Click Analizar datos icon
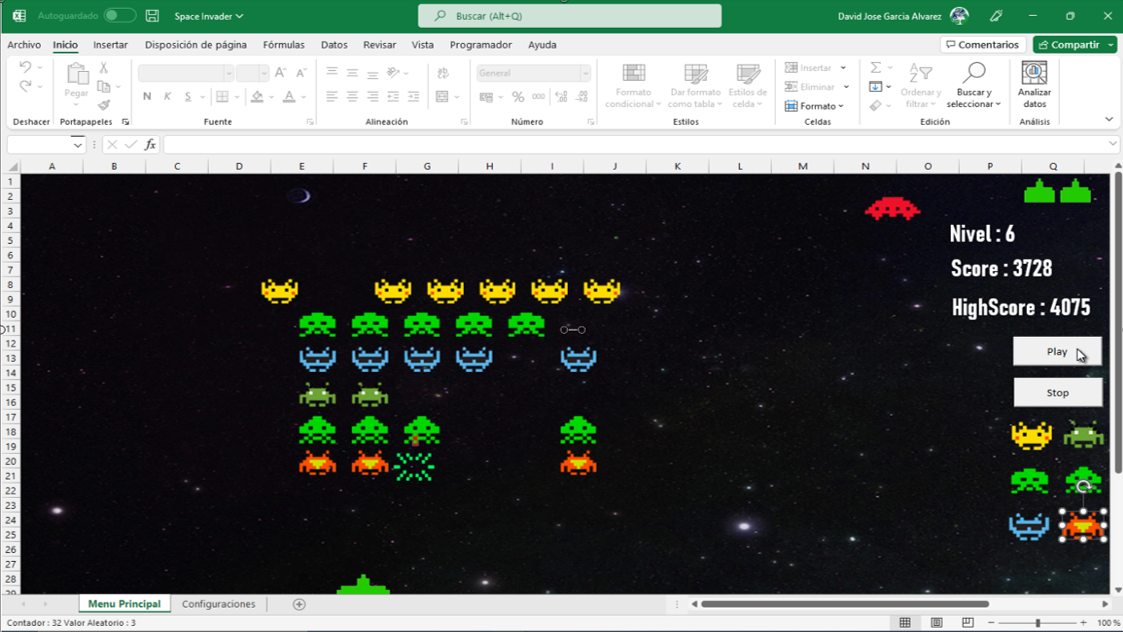 pyautogui.click(x=1034, y=72)
